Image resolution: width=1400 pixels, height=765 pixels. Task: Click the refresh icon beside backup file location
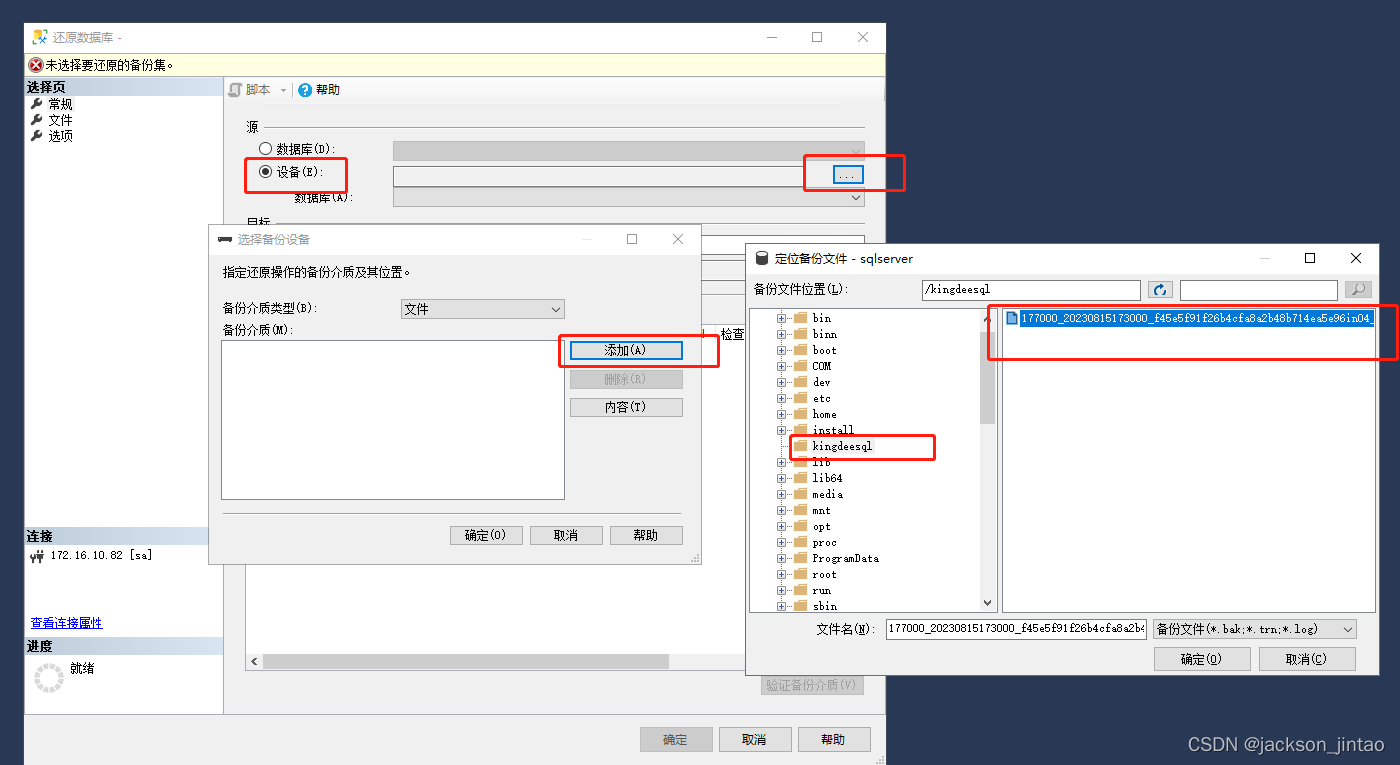point(1160,290)
